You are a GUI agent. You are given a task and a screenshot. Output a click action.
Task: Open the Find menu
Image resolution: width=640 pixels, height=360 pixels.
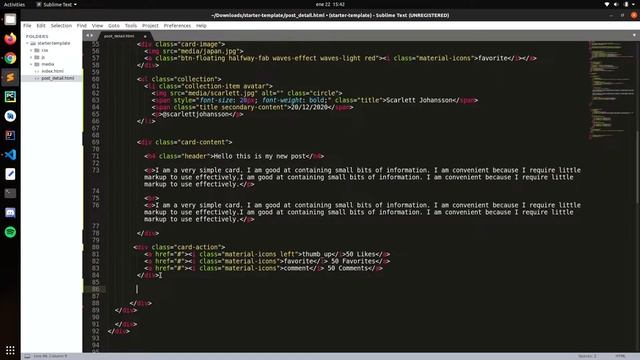point(82,26)
